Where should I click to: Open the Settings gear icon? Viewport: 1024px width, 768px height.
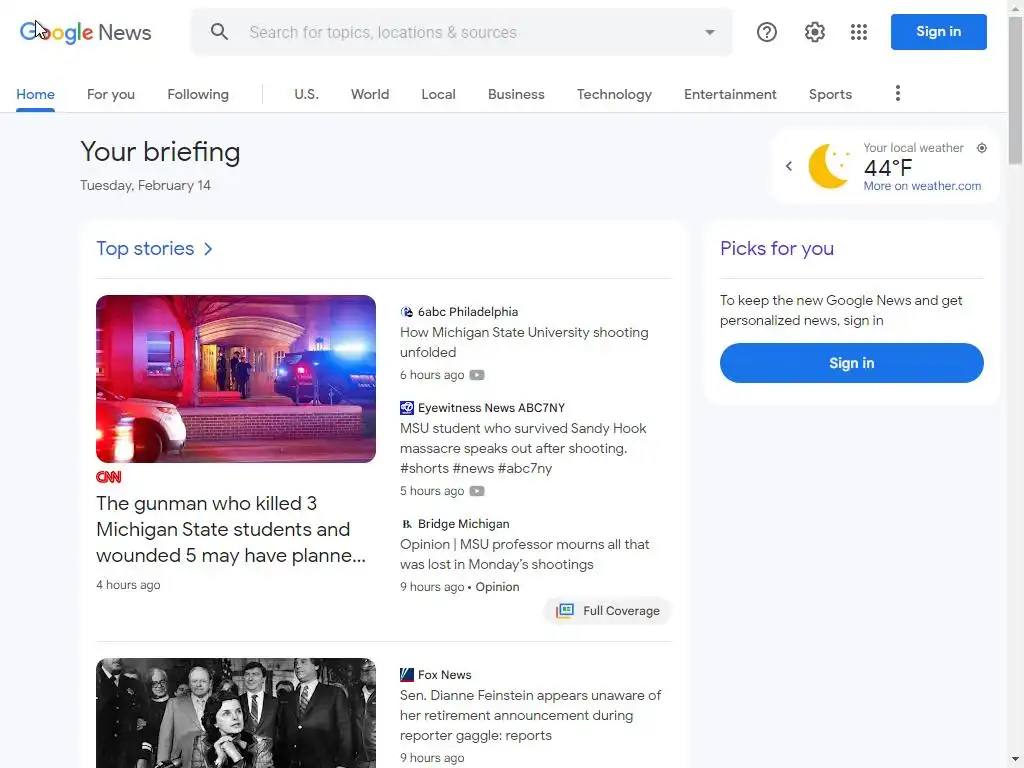(x=814, y=32)
